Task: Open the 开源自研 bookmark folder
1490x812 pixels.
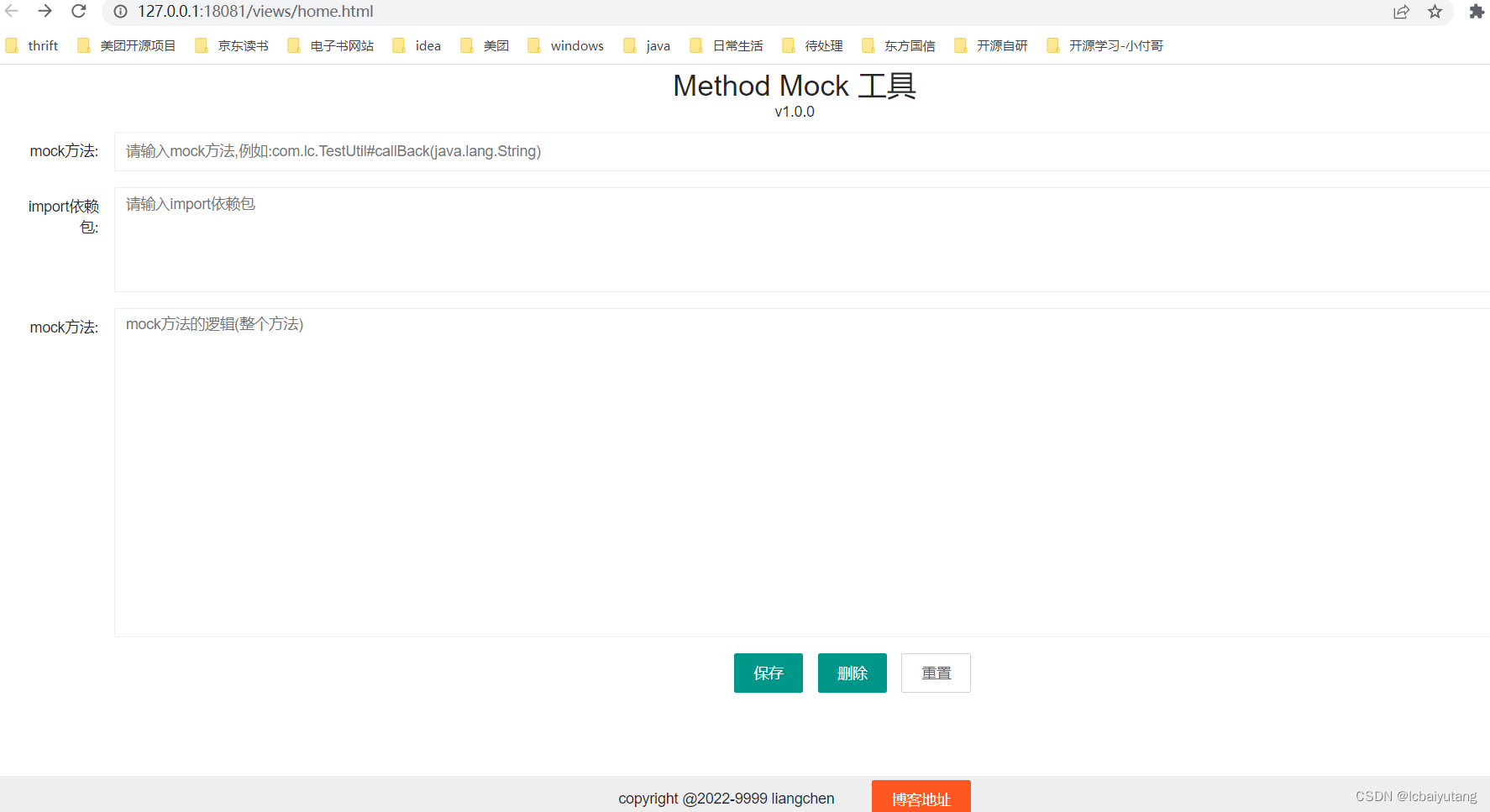Action: [991, 45]
